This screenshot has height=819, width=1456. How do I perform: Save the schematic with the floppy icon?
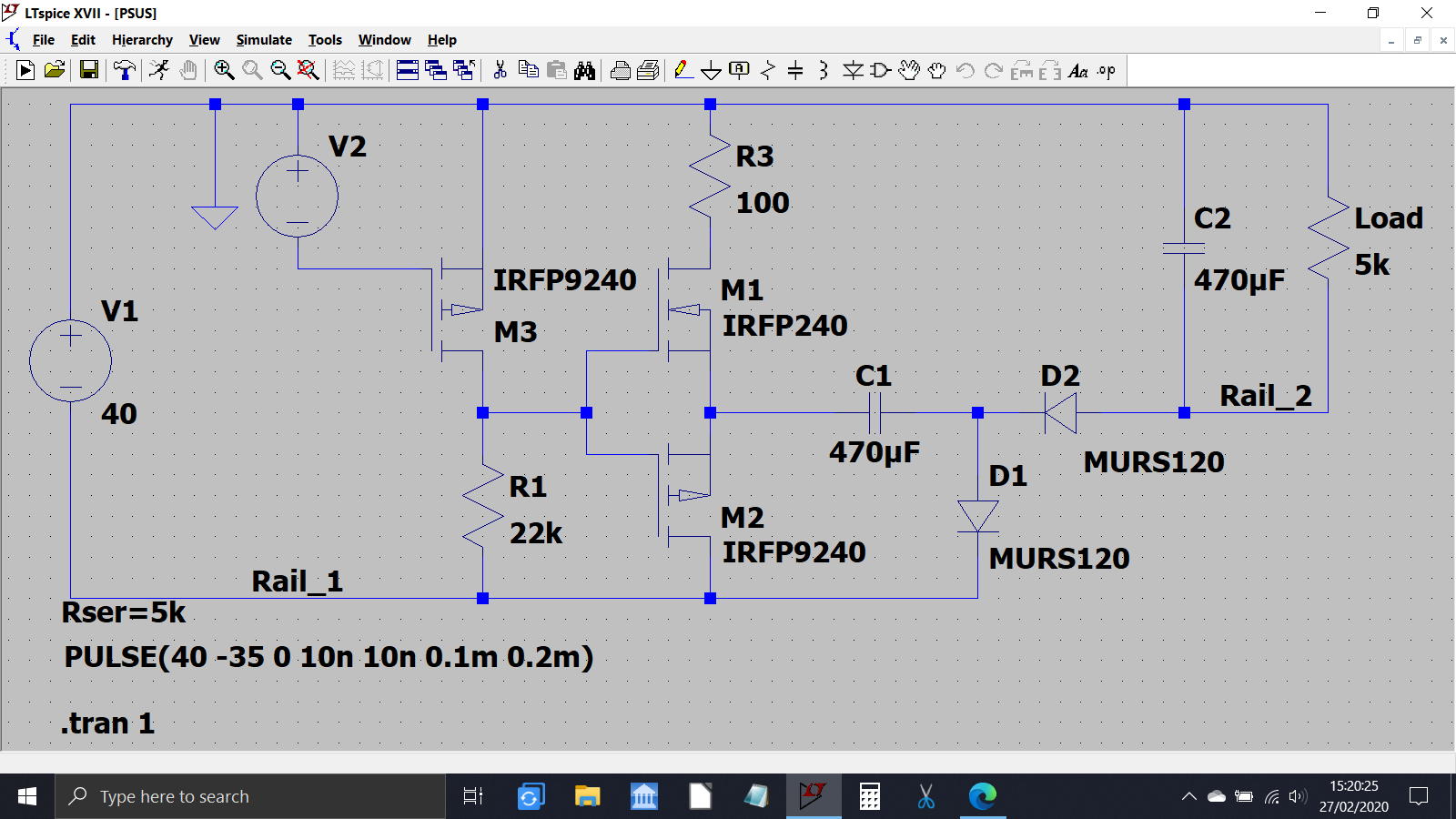coord(89,70)
